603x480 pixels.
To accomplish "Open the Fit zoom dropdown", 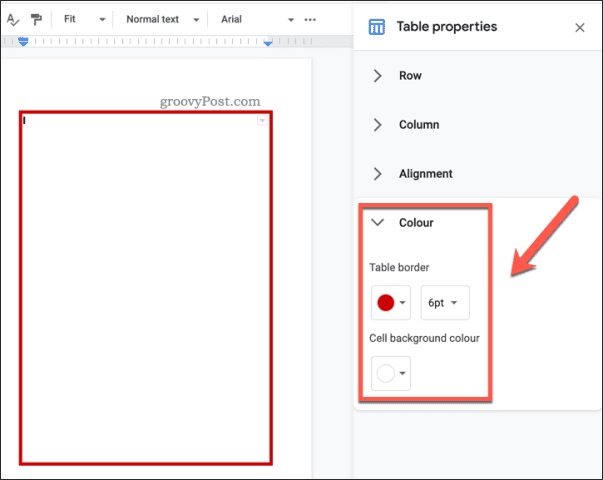I will [x=84, y=19].
